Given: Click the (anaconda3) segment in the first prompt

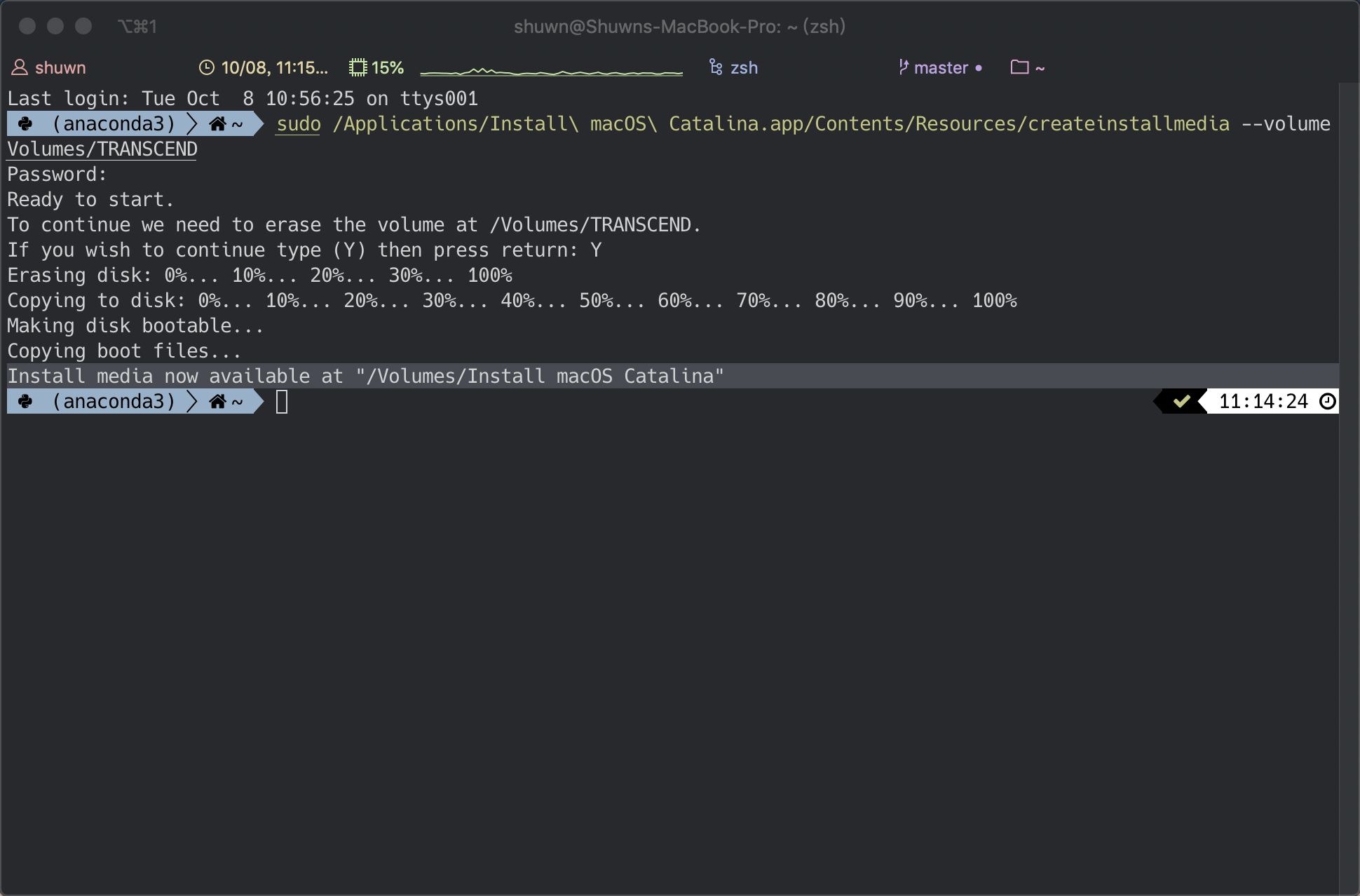Looking at the screenshot, I should pos(114,124).
